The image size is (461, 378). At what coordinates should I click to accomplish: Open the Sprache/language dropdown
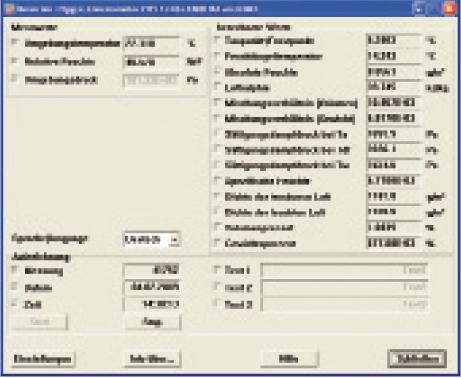pos(152,239)
